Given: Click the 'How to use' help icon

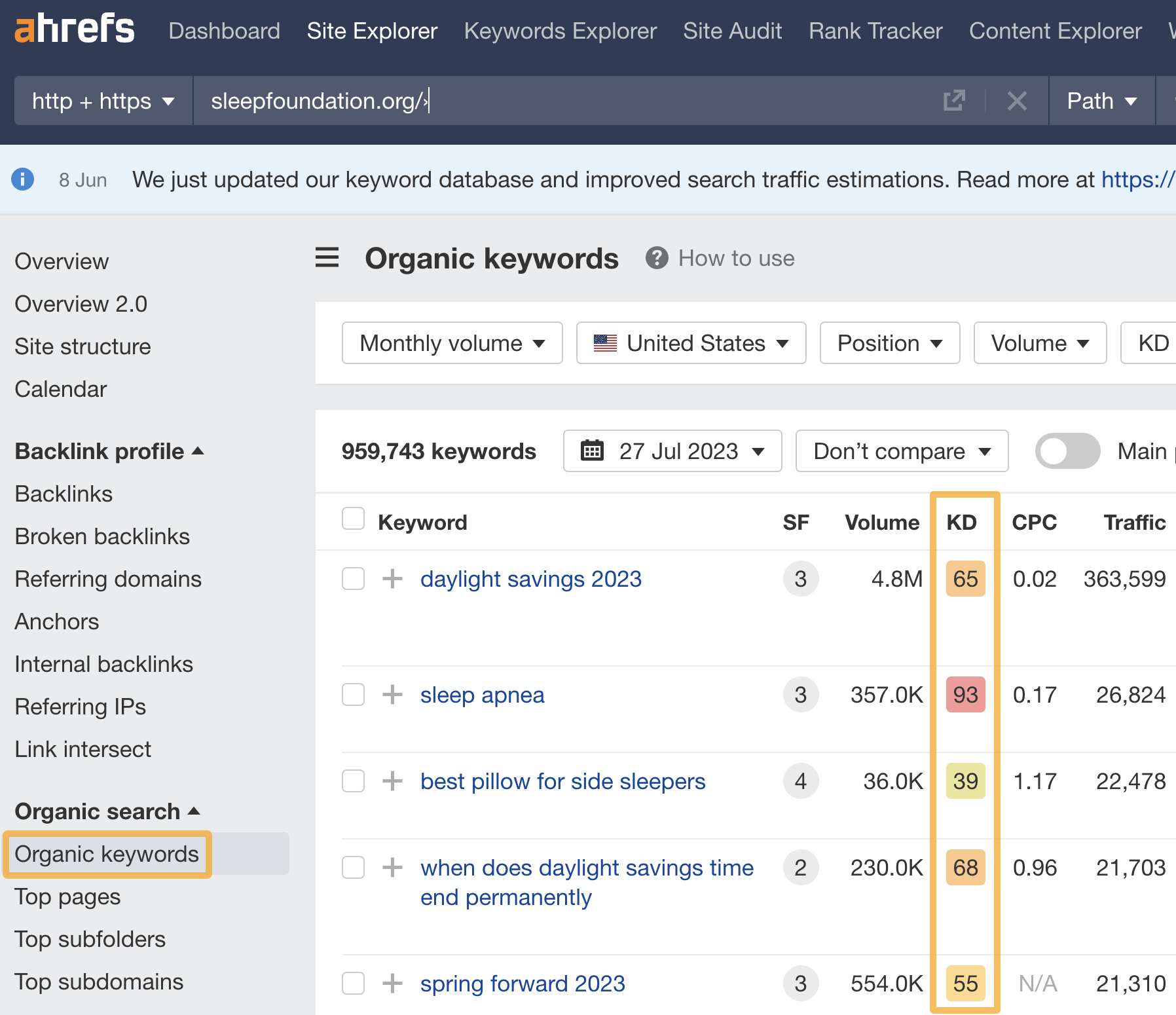Looking at the screenshot, I should click(x=657, y=258).
